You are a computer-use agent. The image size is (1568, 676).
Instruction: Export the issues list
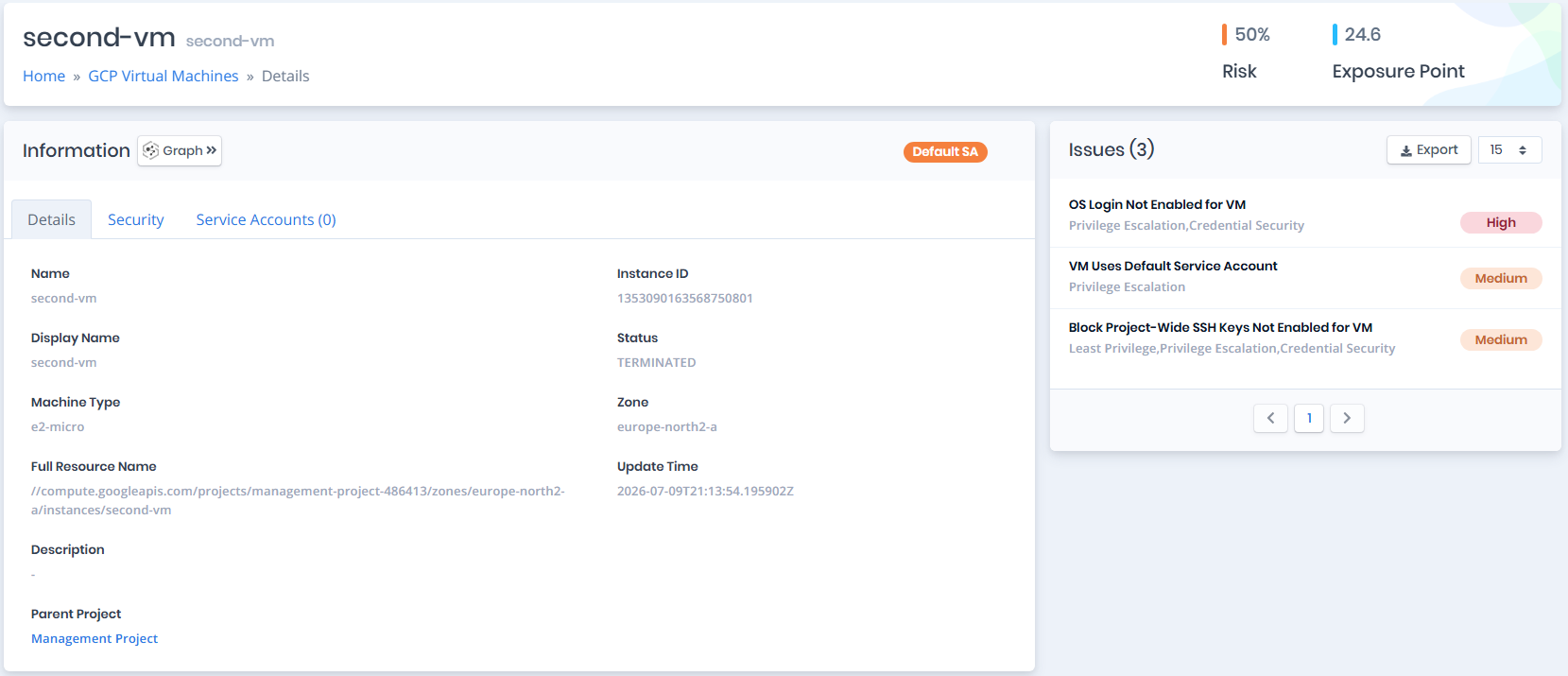[1429, 150]
